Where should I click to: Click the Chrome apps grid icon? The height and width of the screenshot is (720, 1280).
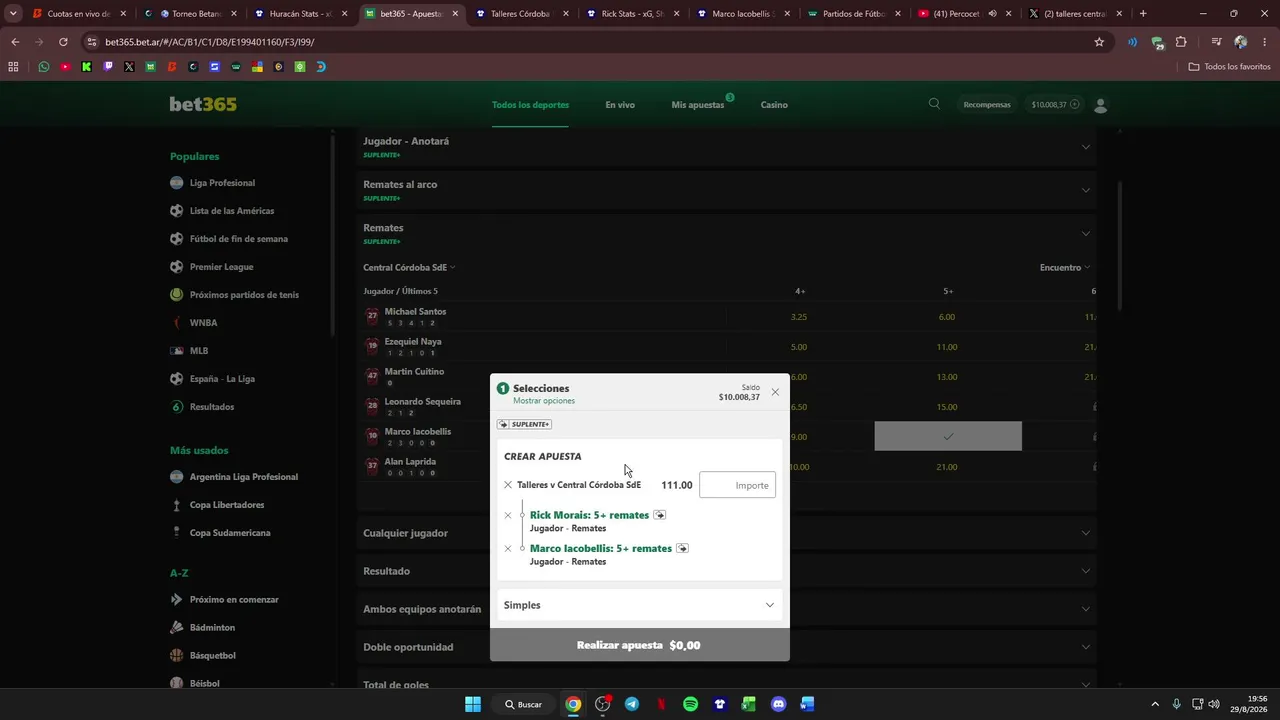point(13,67)
